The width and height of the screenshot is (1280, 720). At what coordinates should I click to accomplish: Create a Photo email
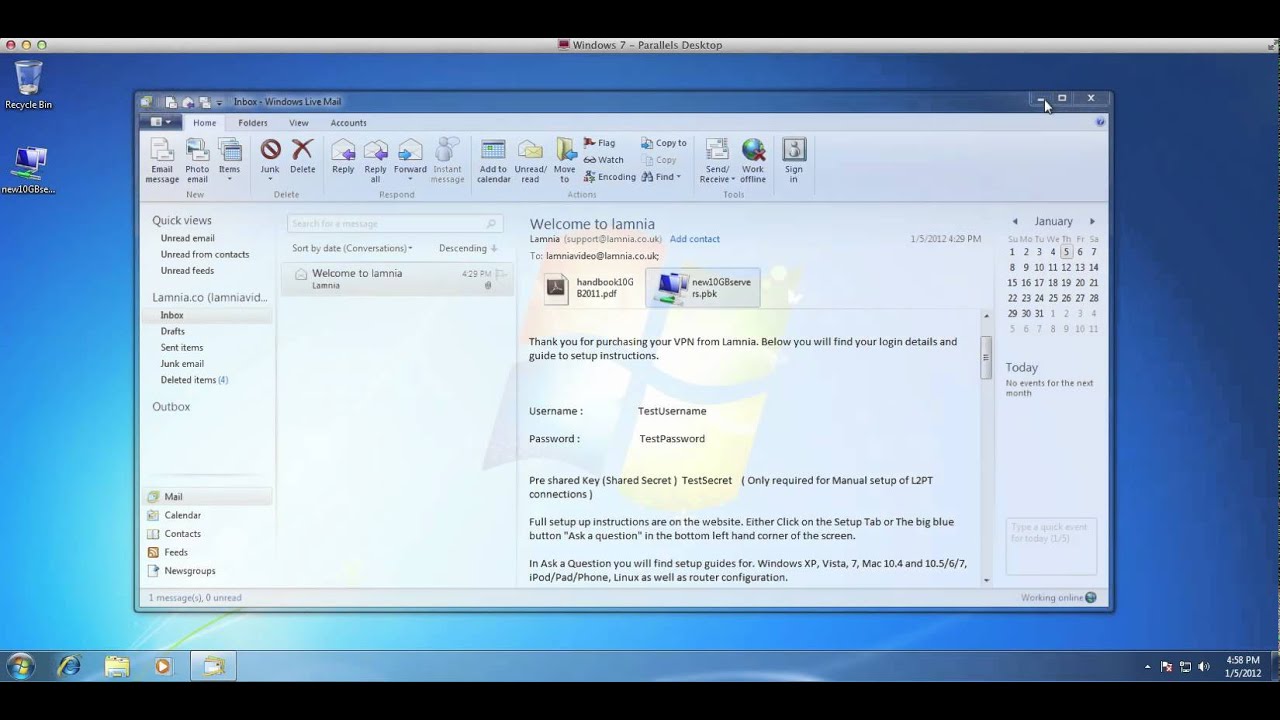pyautogui.click(x=197, y=160)
